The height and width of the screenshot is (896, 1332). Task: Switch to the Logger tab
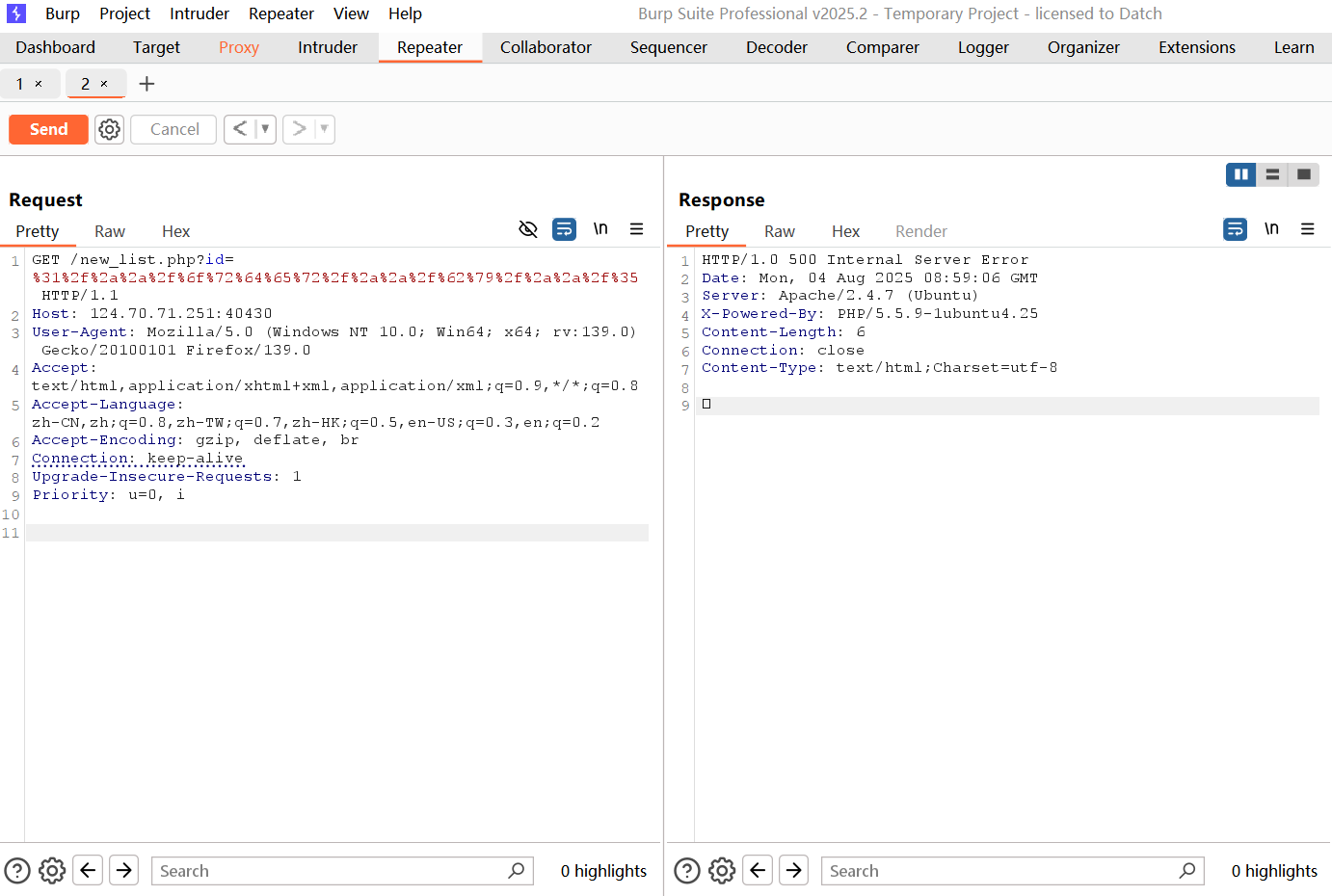tap(983, 47)
